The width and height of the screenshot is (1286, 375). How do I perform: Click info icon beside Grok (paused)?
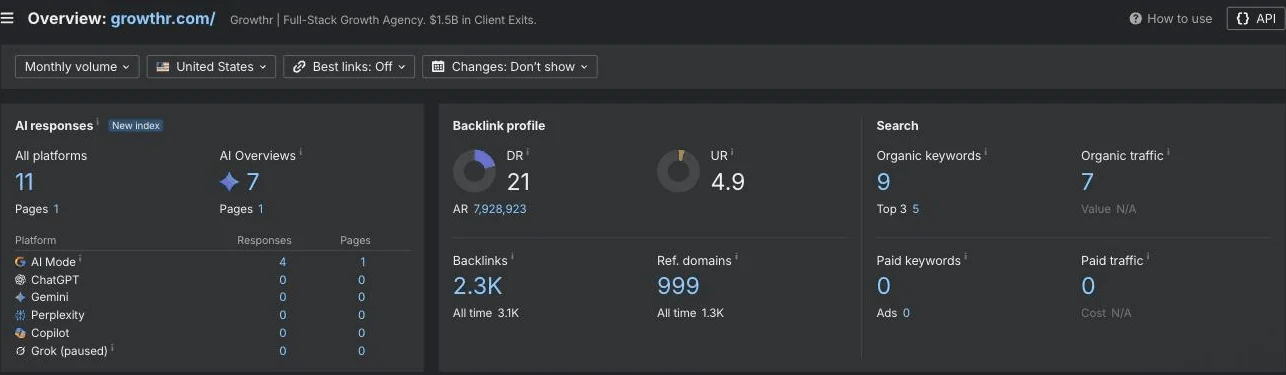[x=113, y=348]
